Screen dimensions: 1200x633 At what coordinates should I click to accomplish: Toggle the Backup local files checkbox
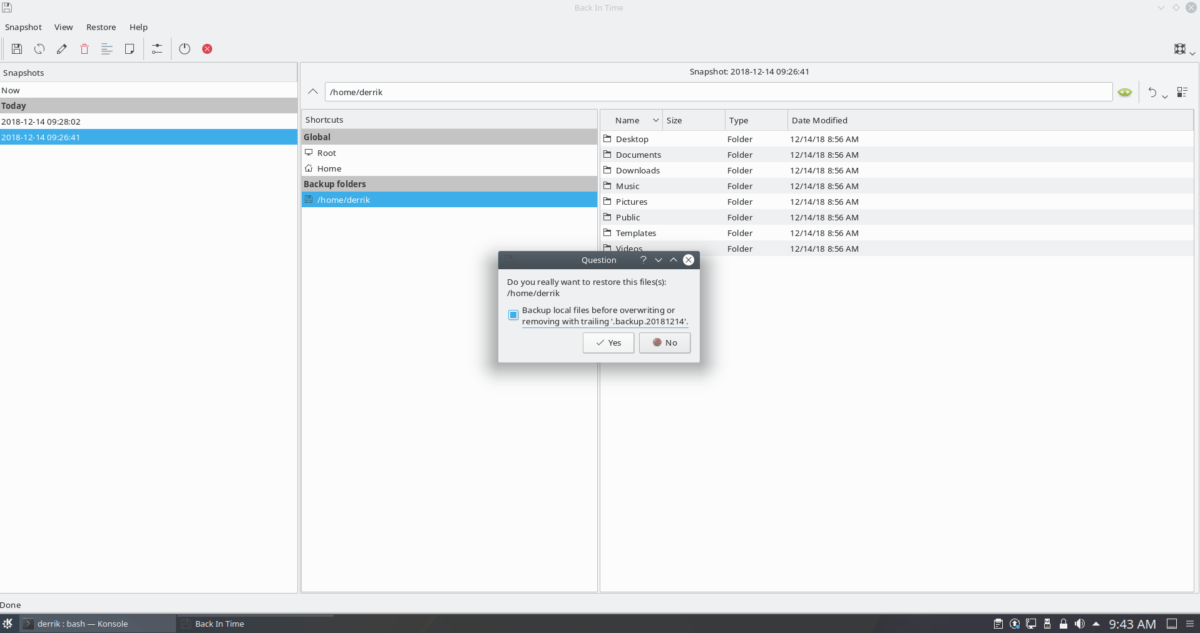(x=513, y=315)
